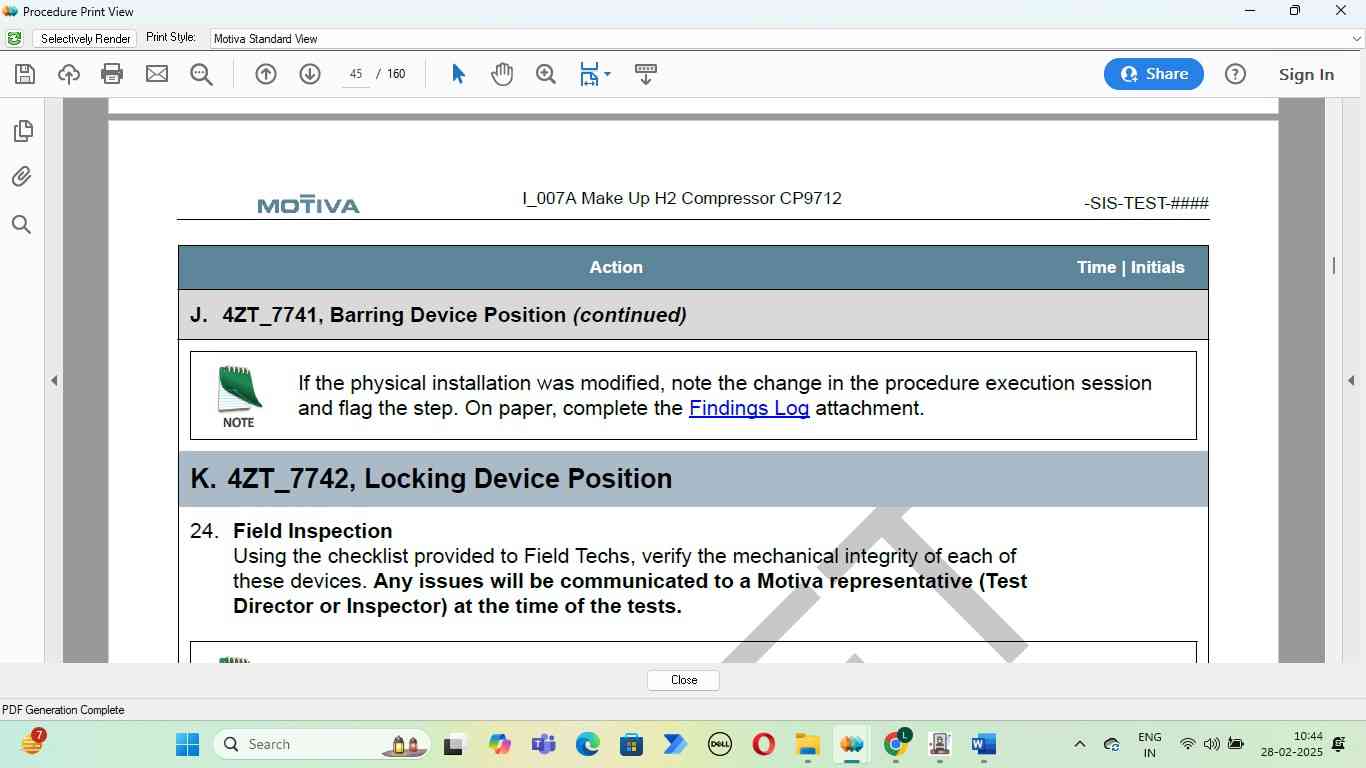Click the page number field showing 45
Screen dimensions: 1366x768
pyautogui.click(x=356, y=74)
